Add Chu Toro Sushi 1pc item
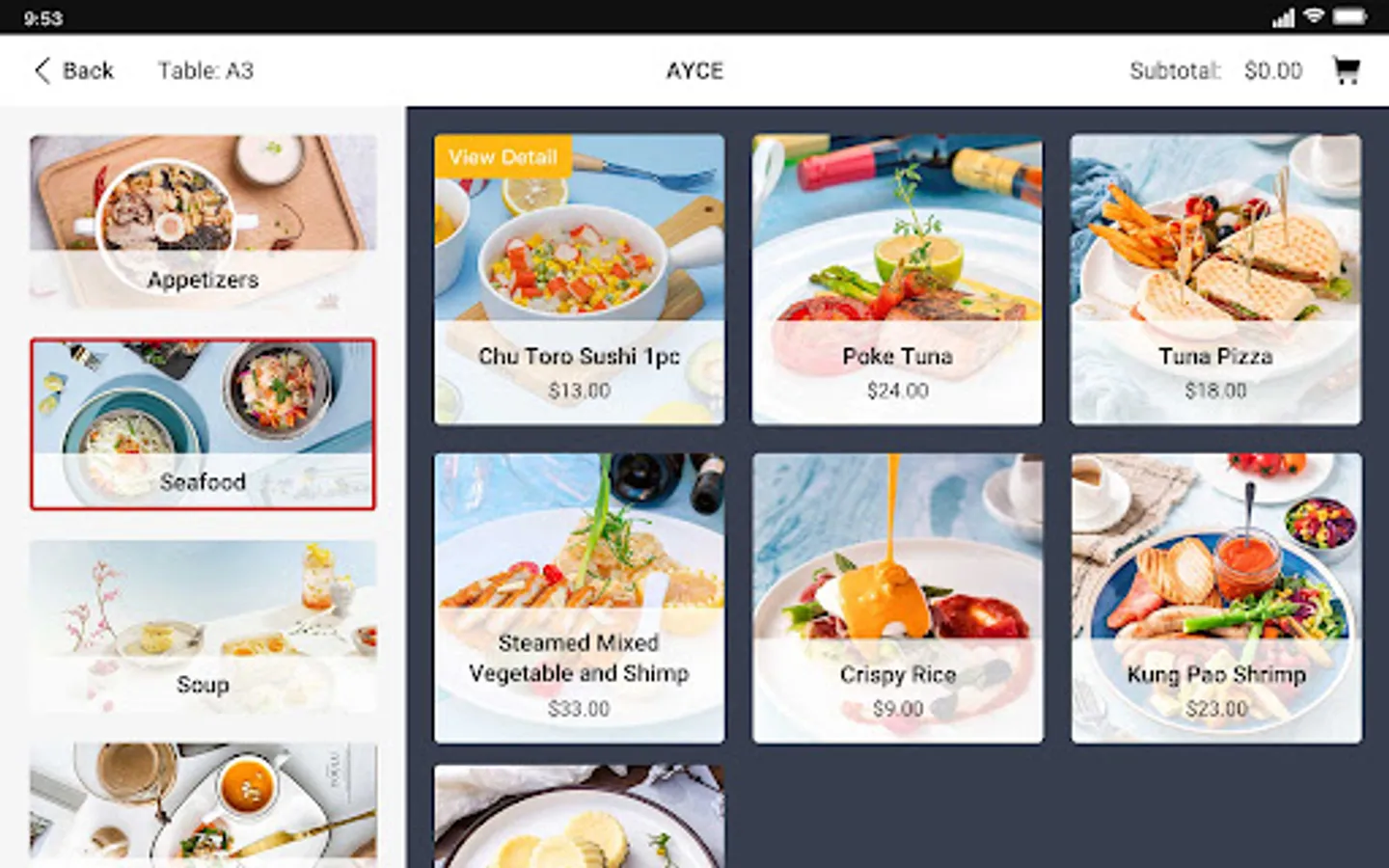 pyautogui.click(x=579, y=280)
